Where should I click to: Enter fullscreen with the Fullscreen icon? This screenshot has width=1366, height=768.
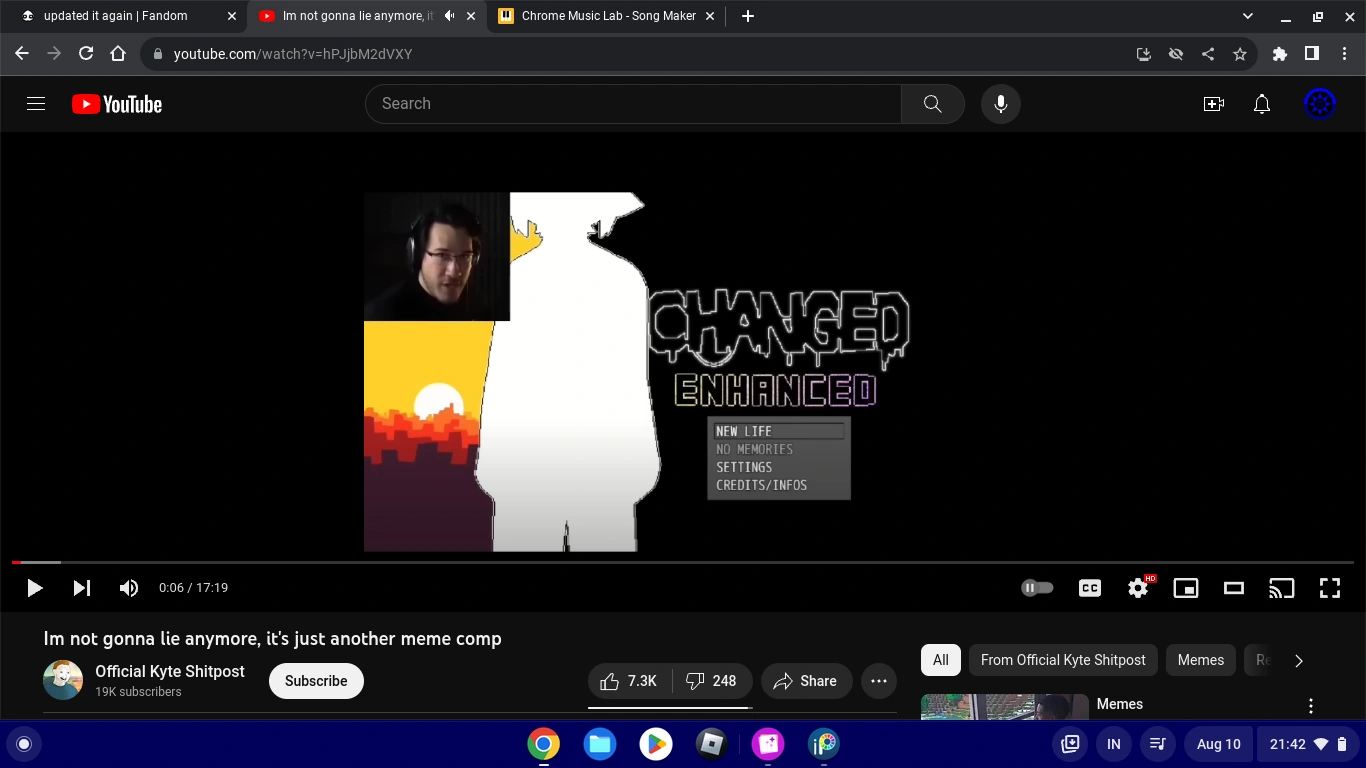pos(1330,587)
